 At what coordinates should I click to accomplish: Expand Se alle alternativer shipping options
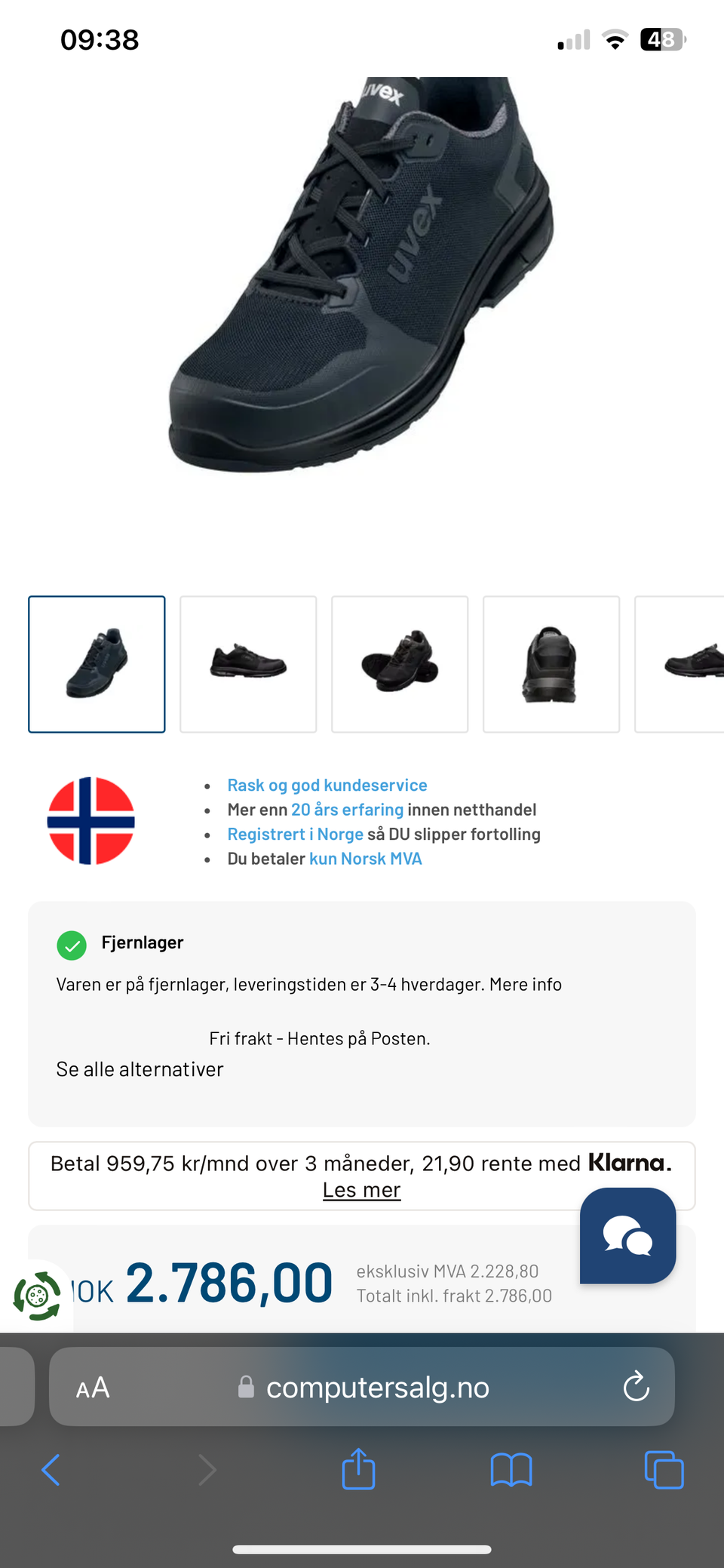coord(140,1069)
